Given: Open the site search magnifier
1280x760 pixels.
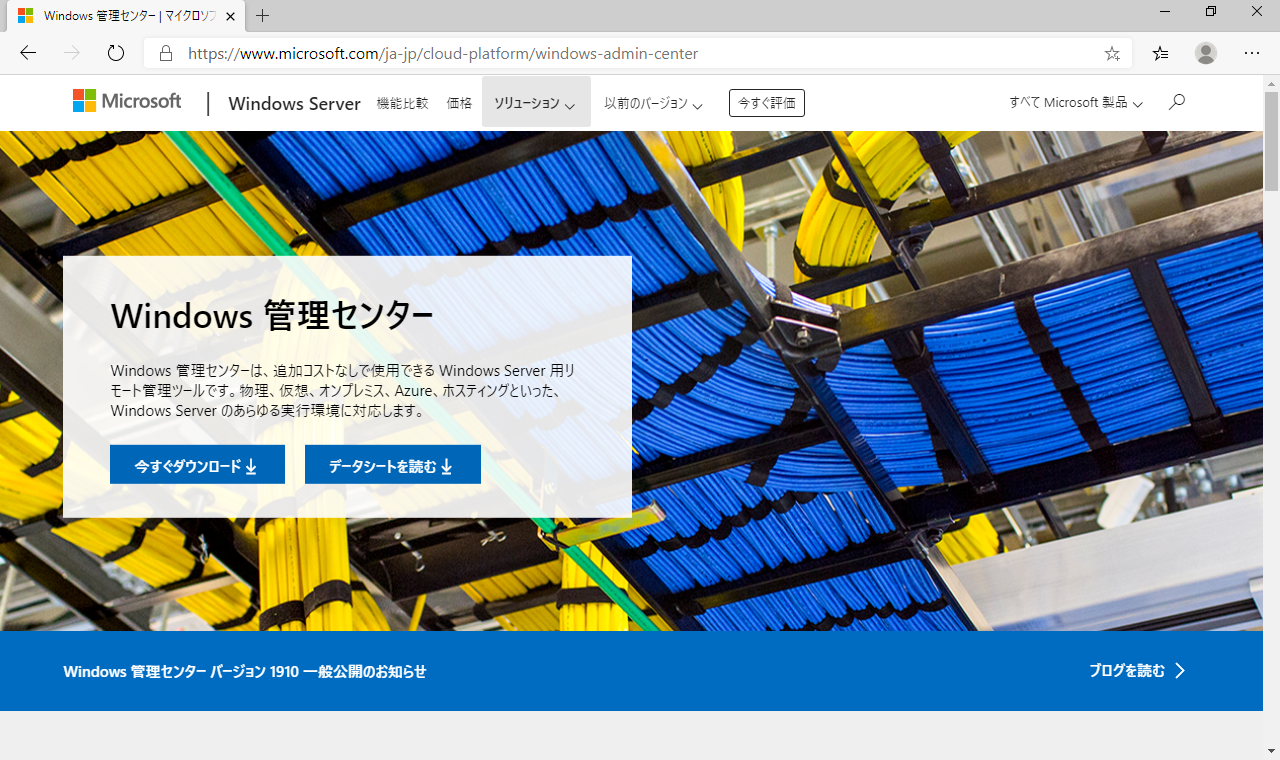Looking at the screenshot, I should [x=1177, y=102].
